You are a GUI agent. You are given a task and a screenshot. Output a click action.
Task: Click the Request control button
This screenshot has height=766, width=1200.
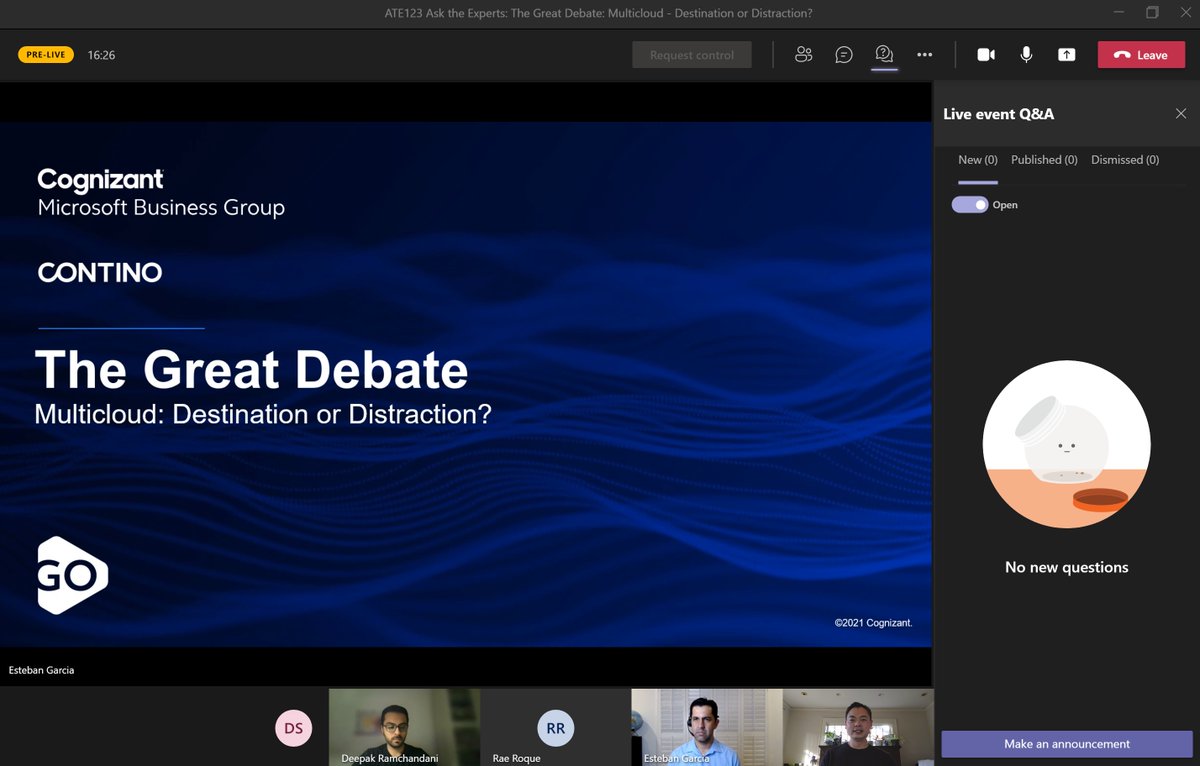click(x=692, y=55)
